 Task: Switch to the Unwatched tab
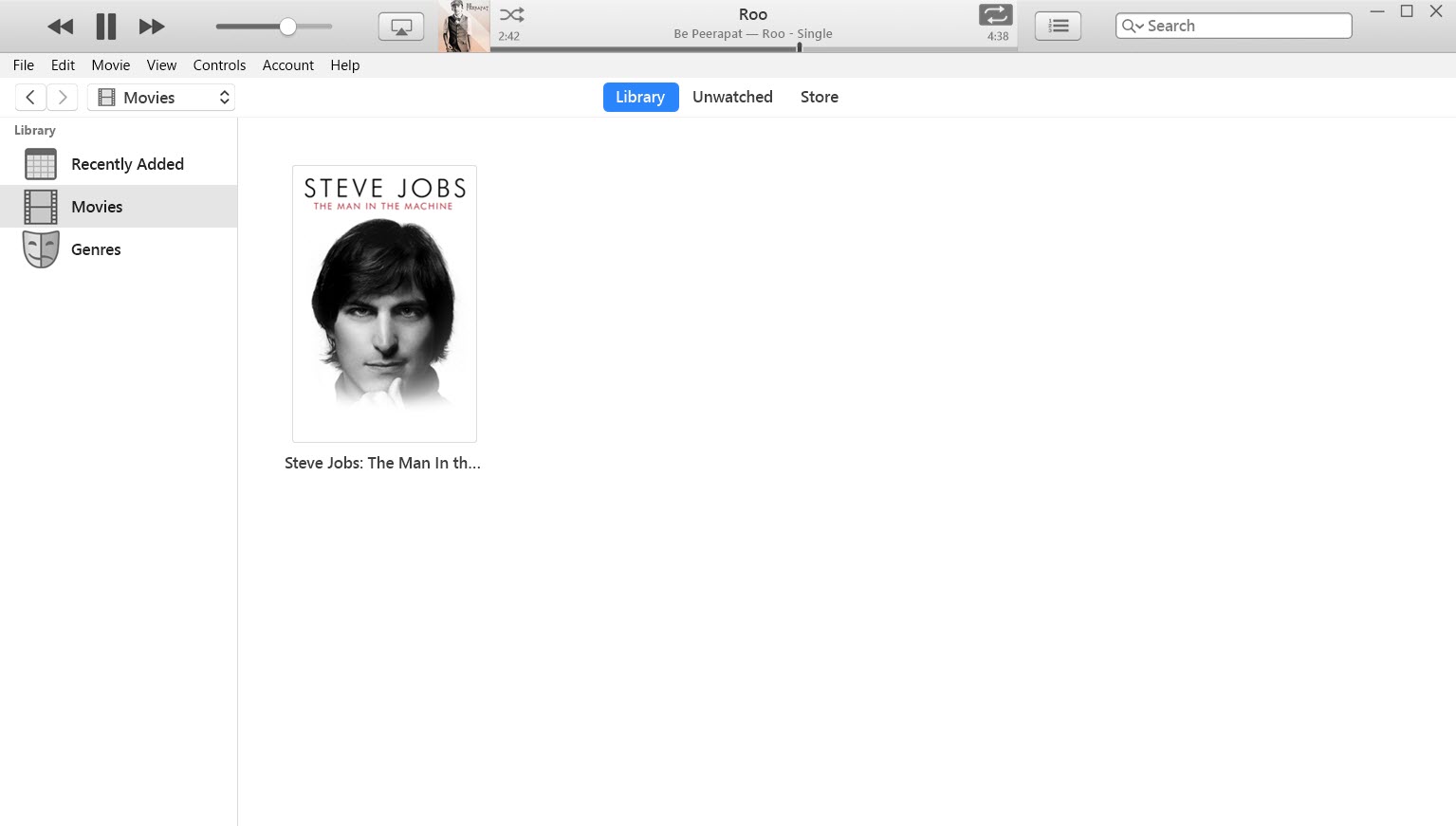coord(732,97)
